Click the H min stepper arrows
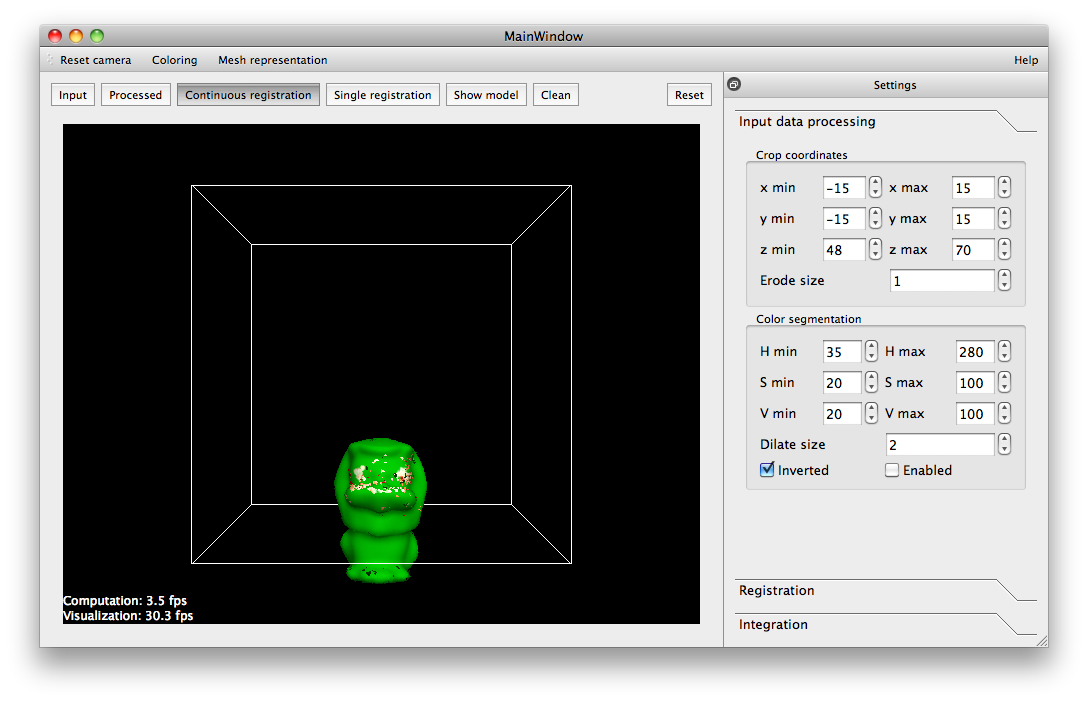This screenshot has height=702, width=1088. point(872,351)
